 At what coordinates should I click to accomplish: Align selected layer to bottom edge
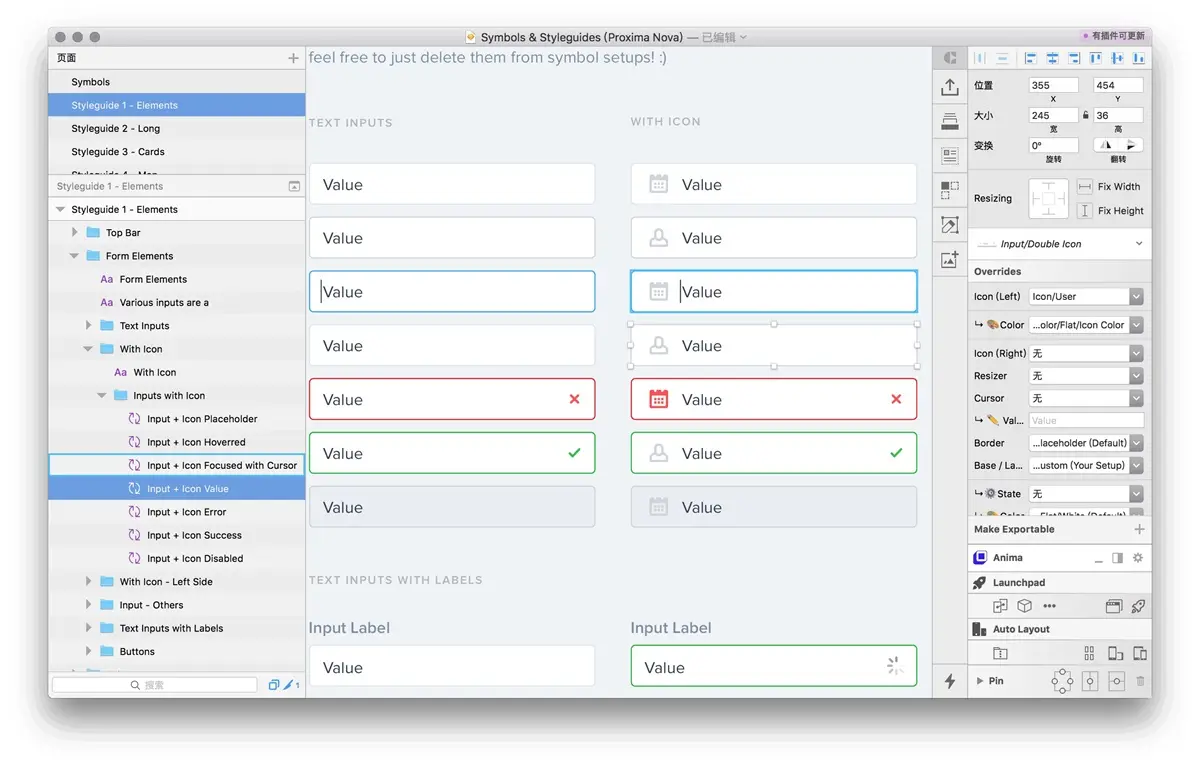(1139, 59)
